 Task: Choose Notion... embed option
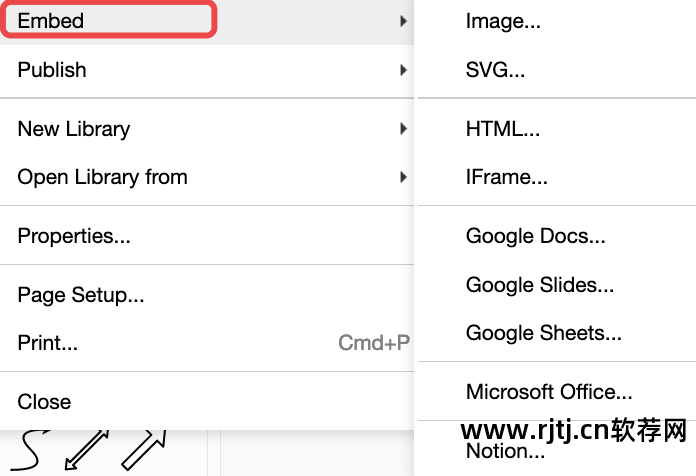[x=505, y=451]
